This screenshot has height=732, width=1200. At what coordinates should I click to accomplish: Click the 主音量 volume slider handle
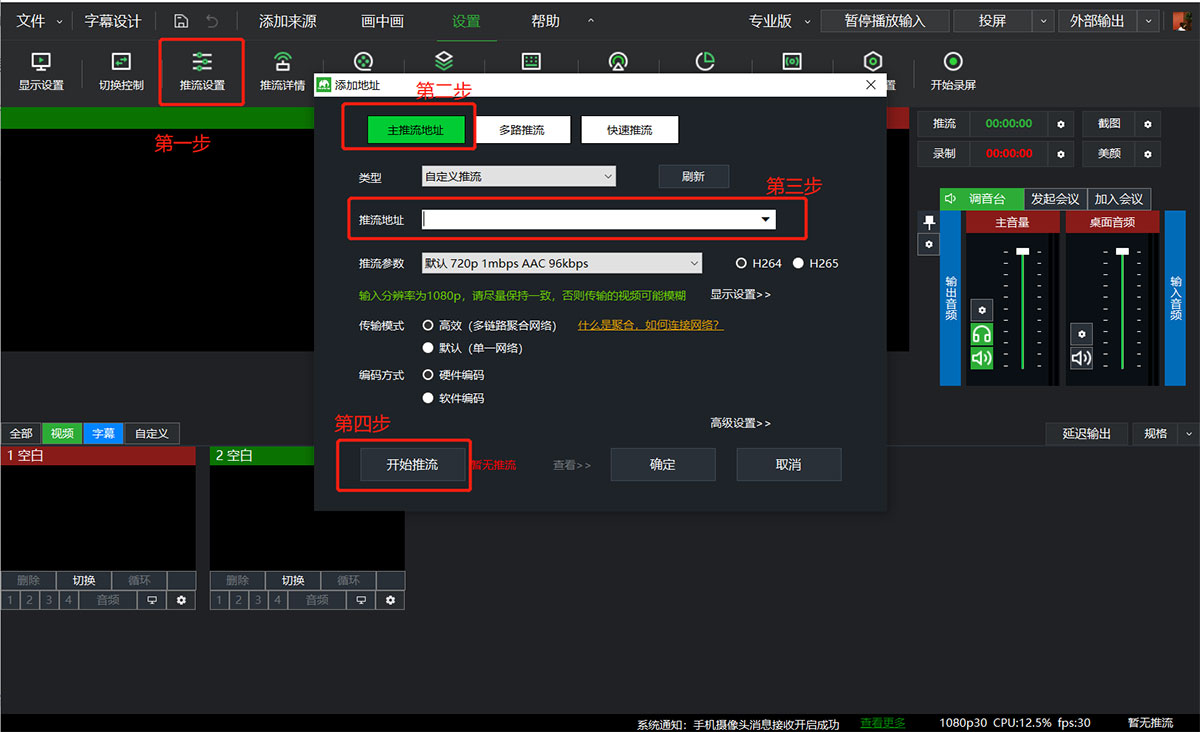[1022, 251]
